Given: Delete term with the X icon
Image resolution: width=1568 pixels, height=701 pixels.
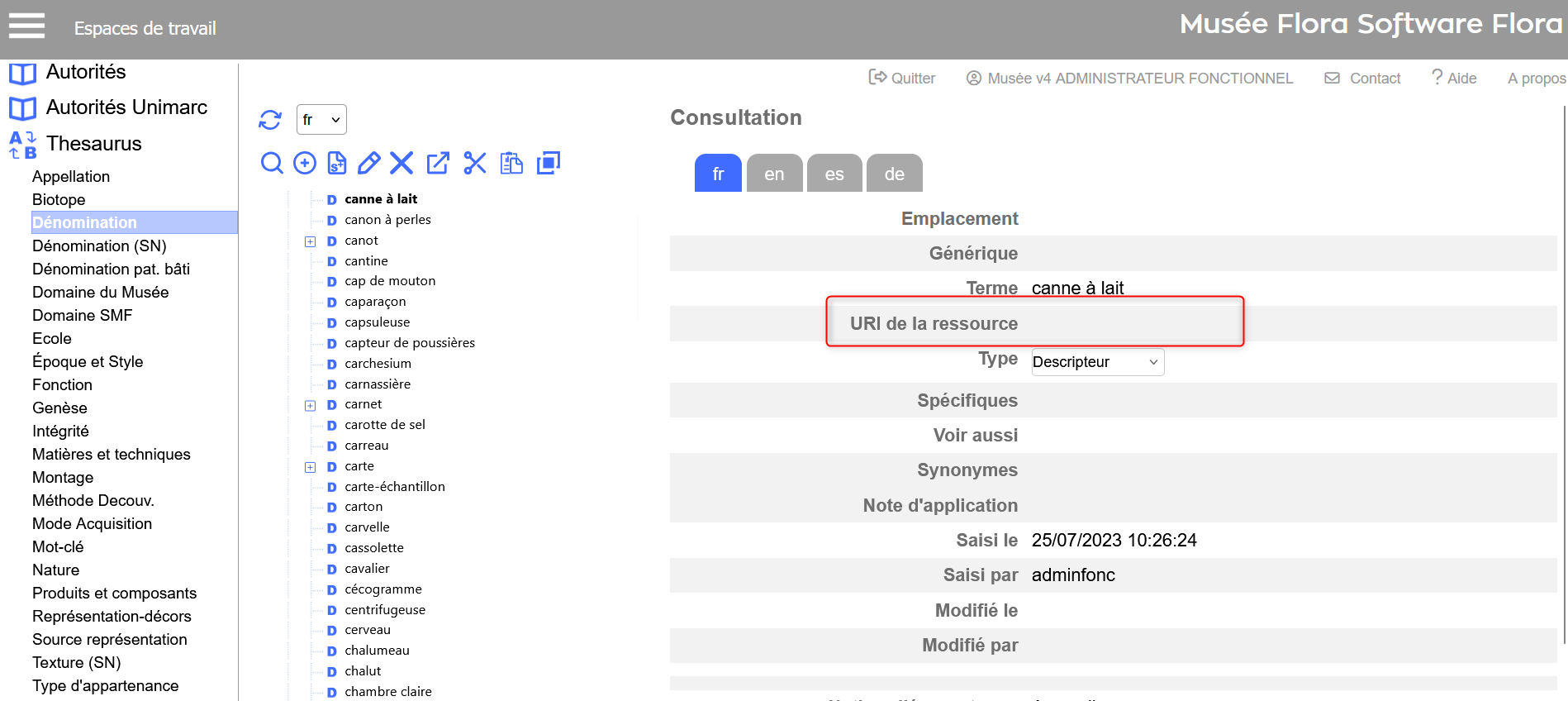Looking at the screenshot, I should pos(402,163).
